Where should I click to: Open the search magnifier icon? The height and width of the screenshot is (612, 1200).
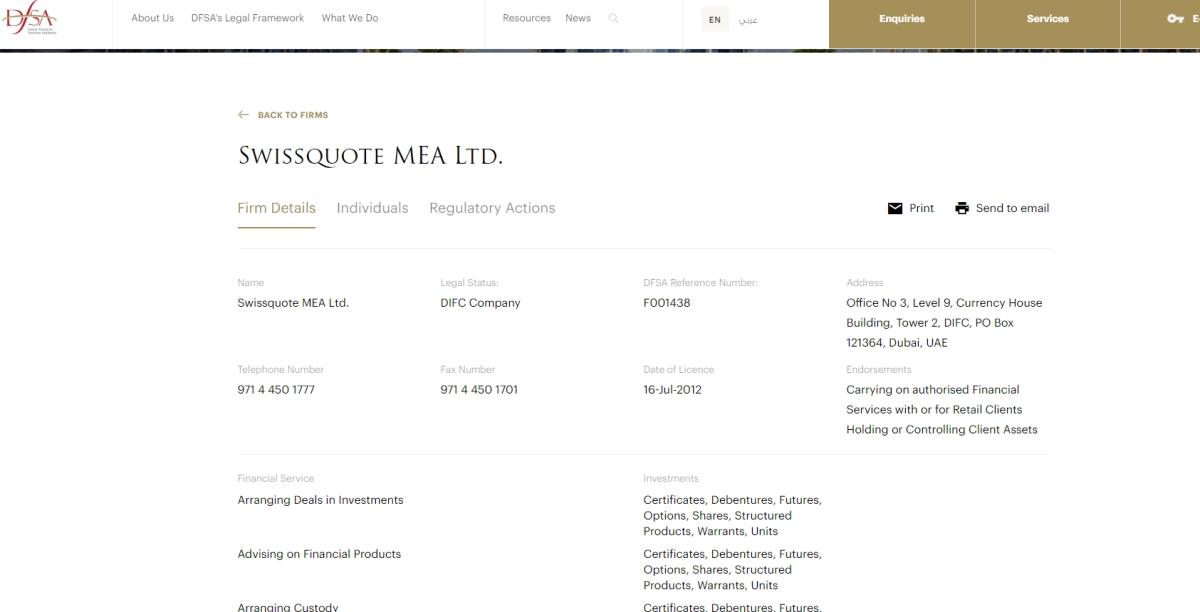coord(614,18)
